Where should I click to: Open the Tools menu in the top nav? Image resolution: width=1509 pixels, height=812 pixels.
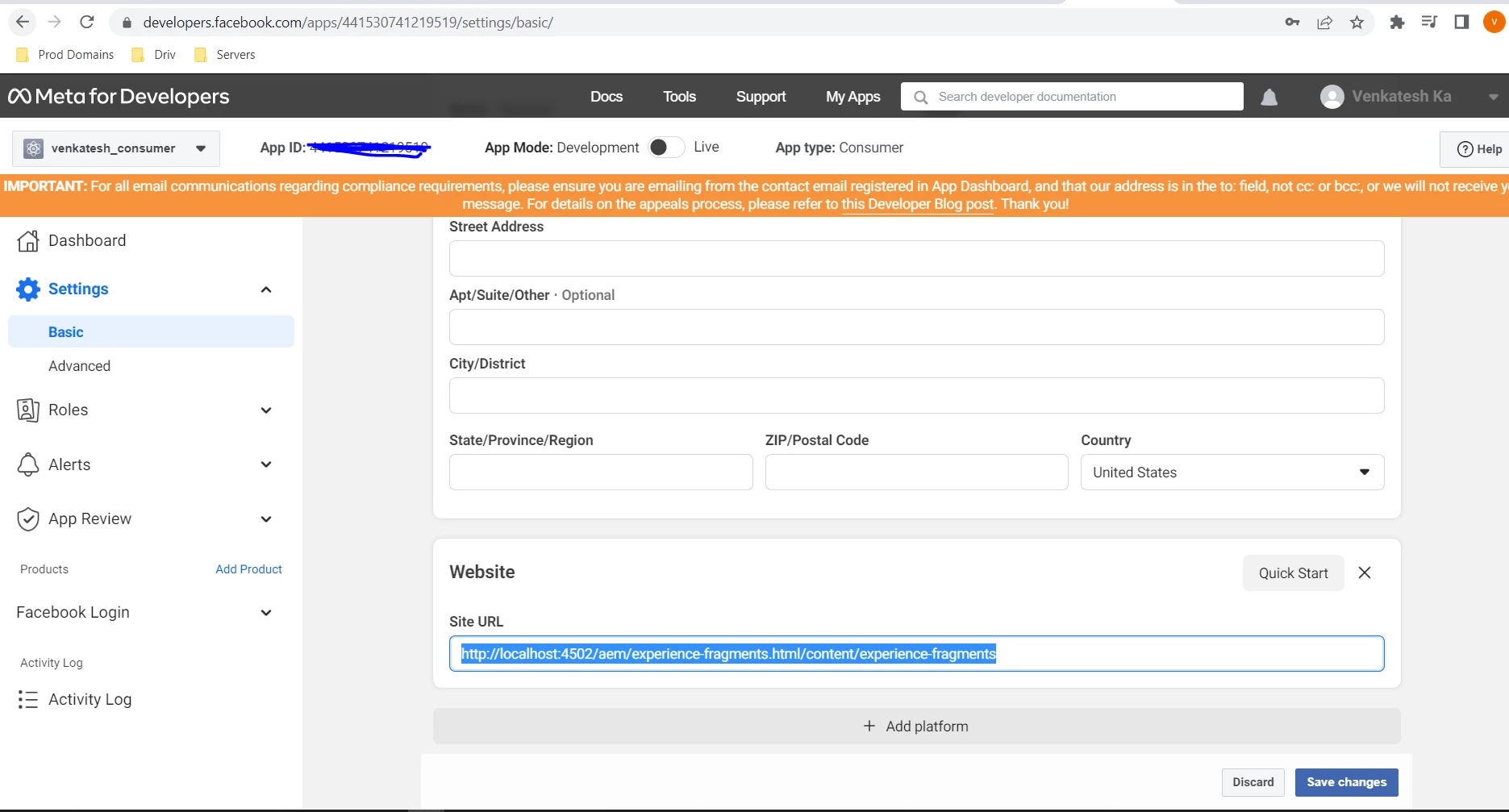679,97
